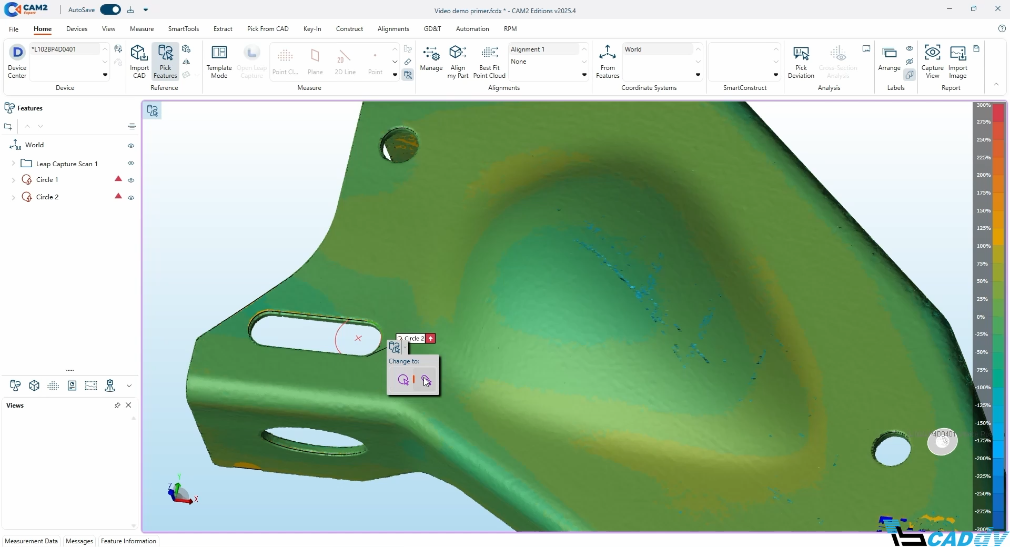The image size is (1010, 547).
Task: Click the save icon in the title bar
Action: click(x=131, y=10)
